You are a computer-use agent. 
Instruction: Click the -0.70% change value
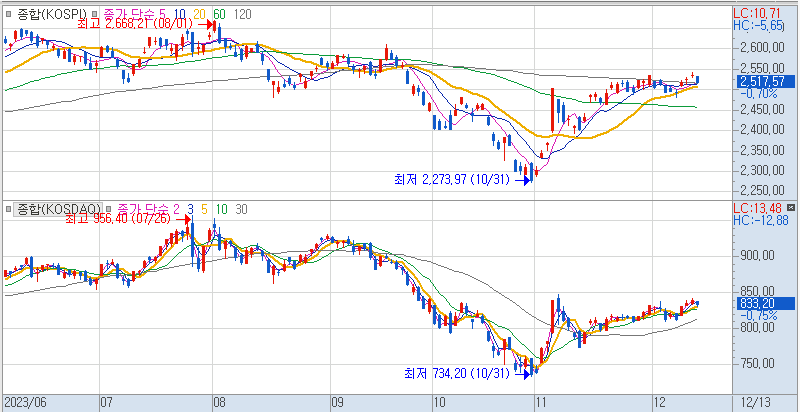point(758,93)
